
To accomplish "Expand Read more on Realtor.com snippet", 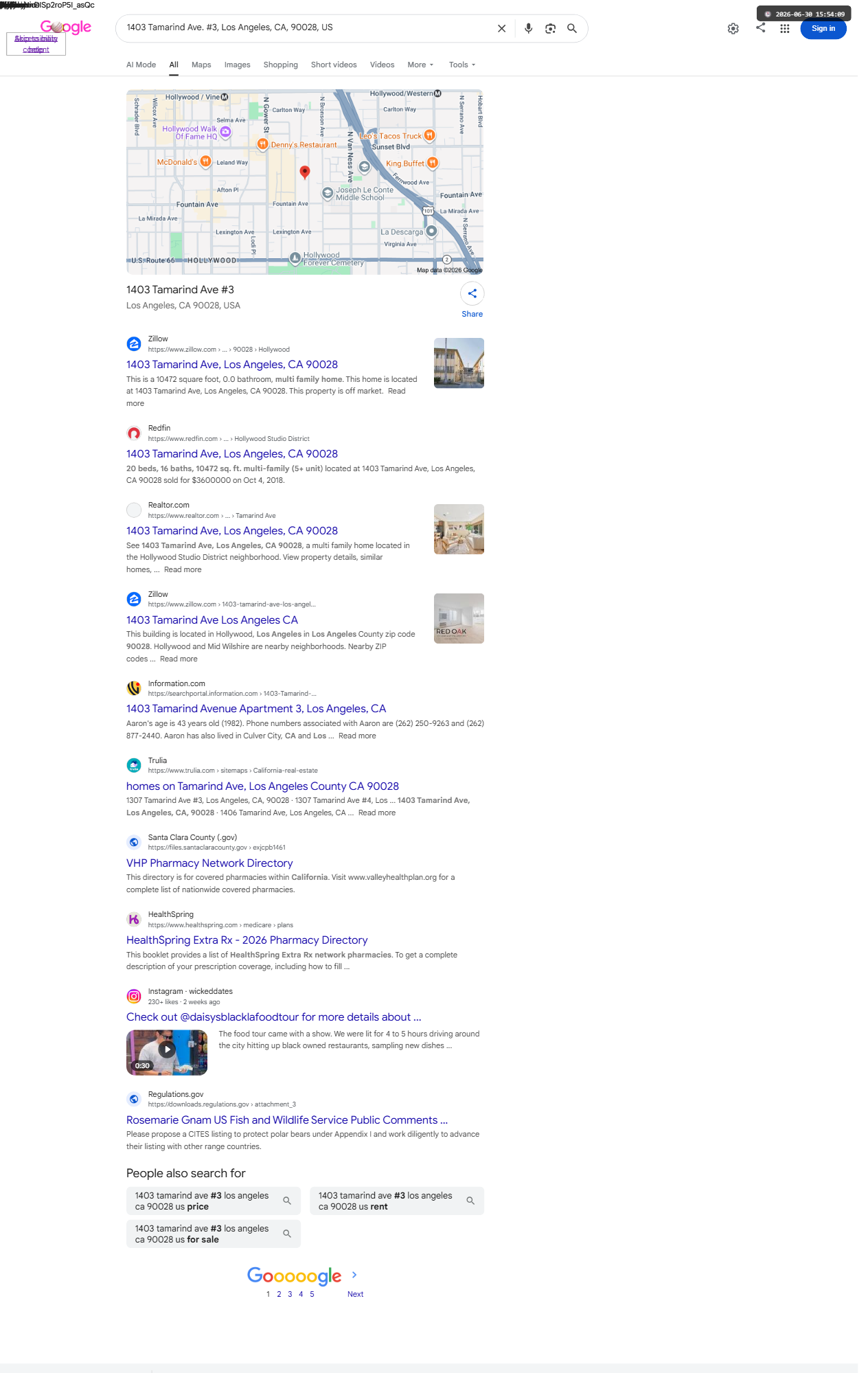I will pyautogui.click(x=183, y=569).
